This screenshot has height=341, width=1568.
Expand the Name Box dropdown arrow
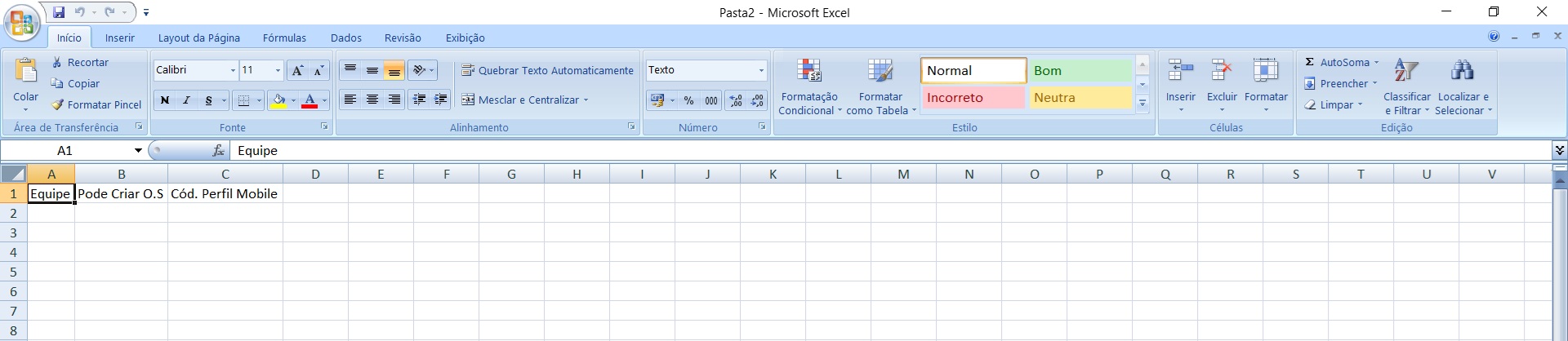[x=138, y=151]
